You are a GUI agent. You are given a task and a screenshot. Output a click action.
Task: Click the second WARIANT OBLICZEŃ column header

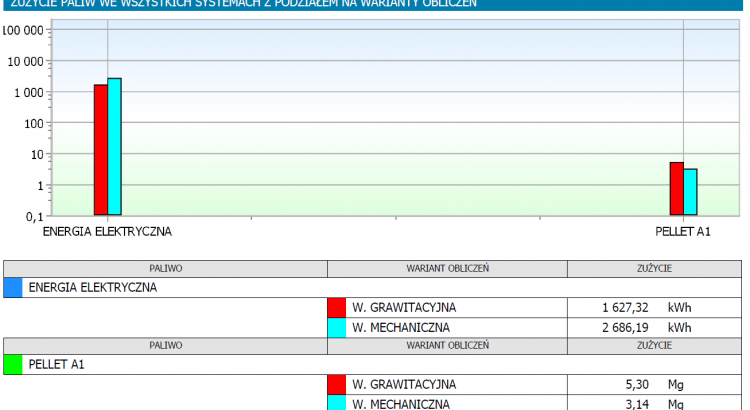tap(448, 346)
